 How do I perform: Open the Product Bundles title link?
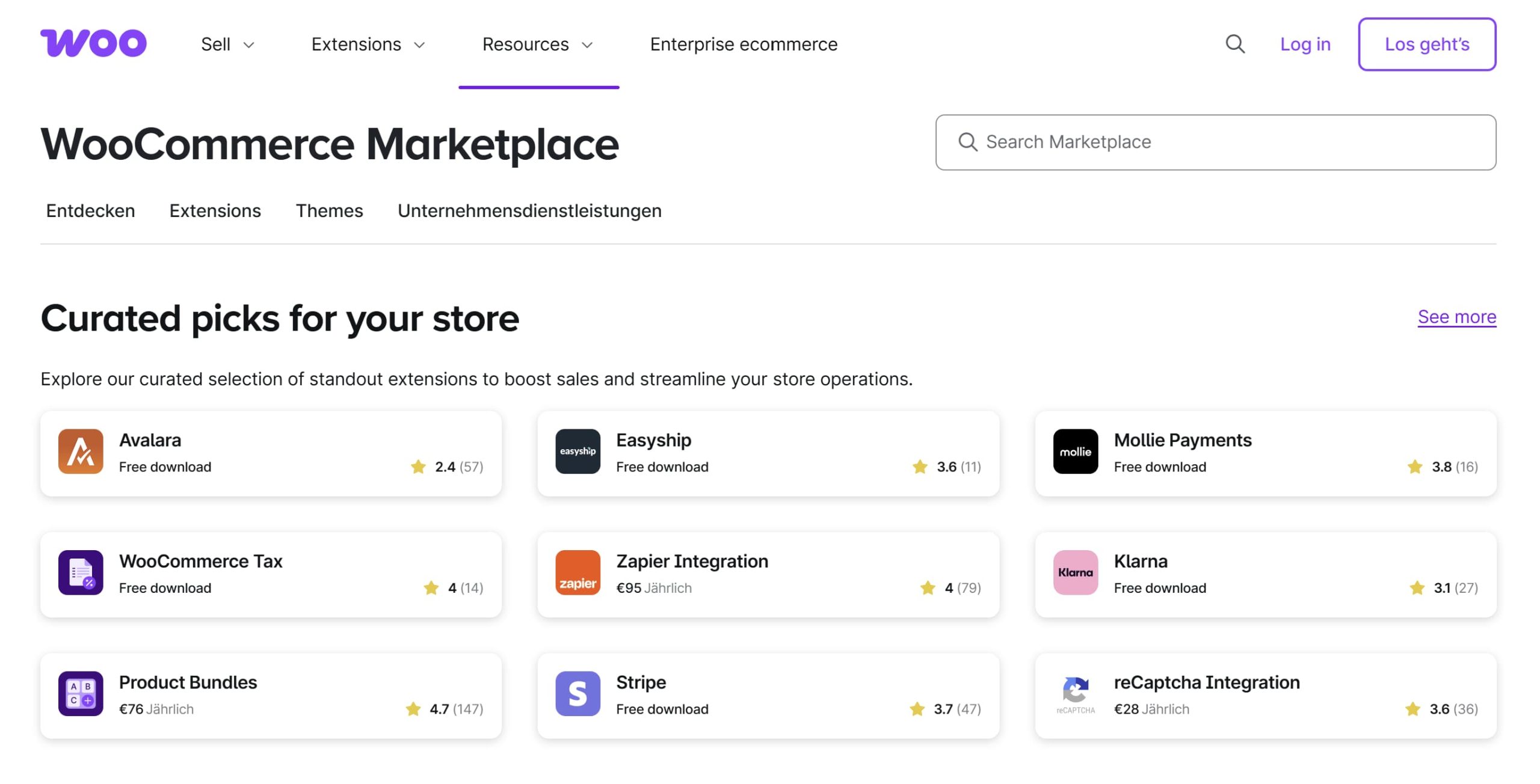[x=188, y=682]
